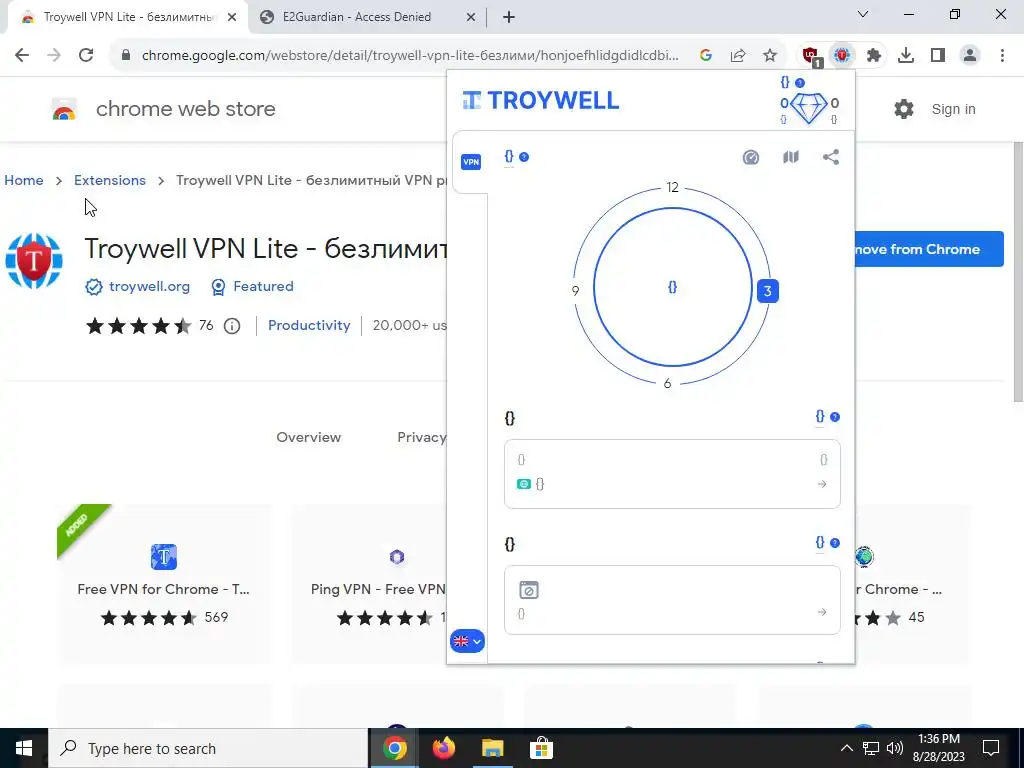
Task: Open the notification center
Action: pyautogui.click(x=991, y=748)
